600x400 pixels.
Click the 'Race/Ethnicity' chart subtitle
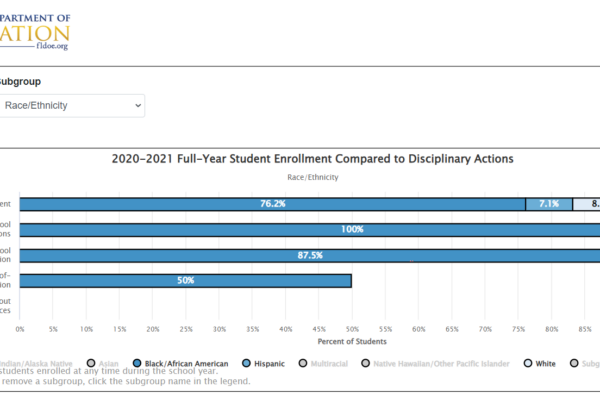click(x=313, y=177)
